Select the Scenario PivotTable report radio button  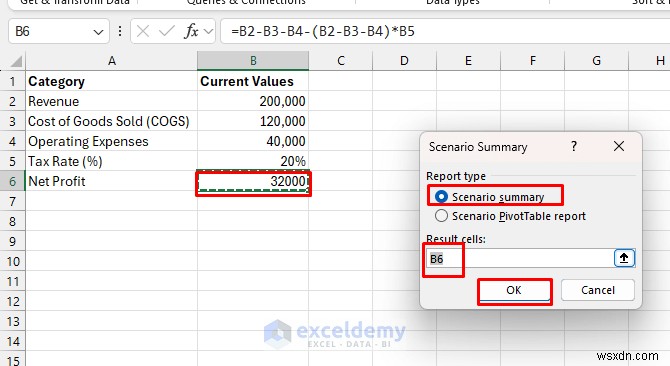tap(441, 216)
